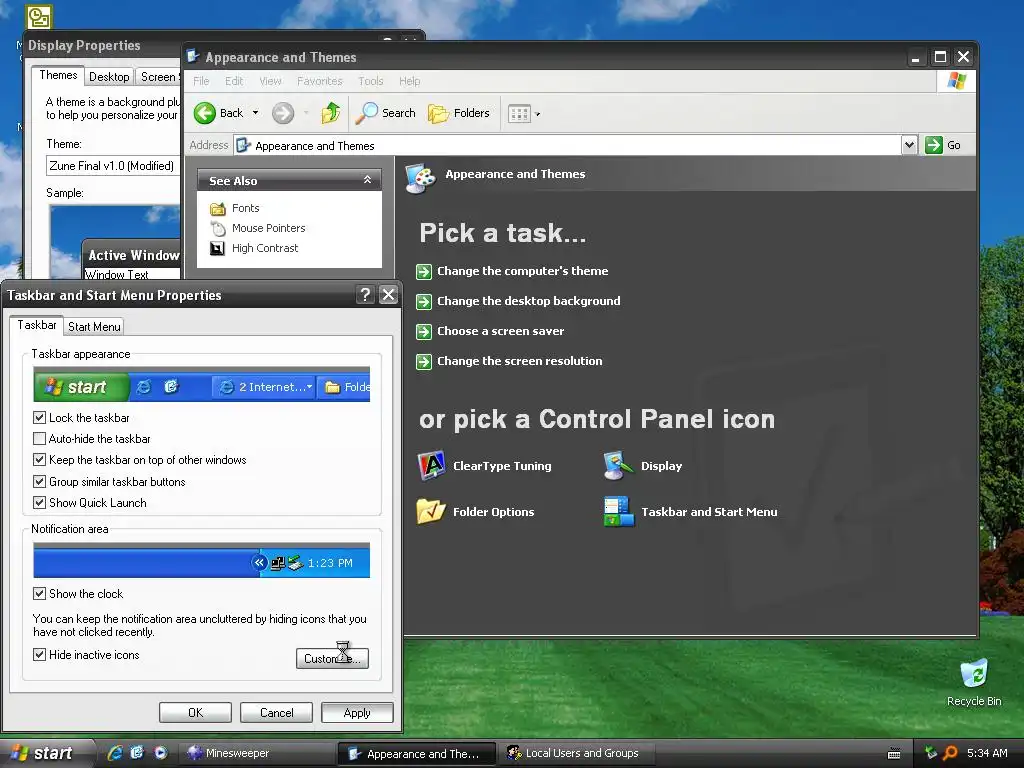Click the arrow beside Change the screen resolution
1024x768 pixels.
[424, 362]
